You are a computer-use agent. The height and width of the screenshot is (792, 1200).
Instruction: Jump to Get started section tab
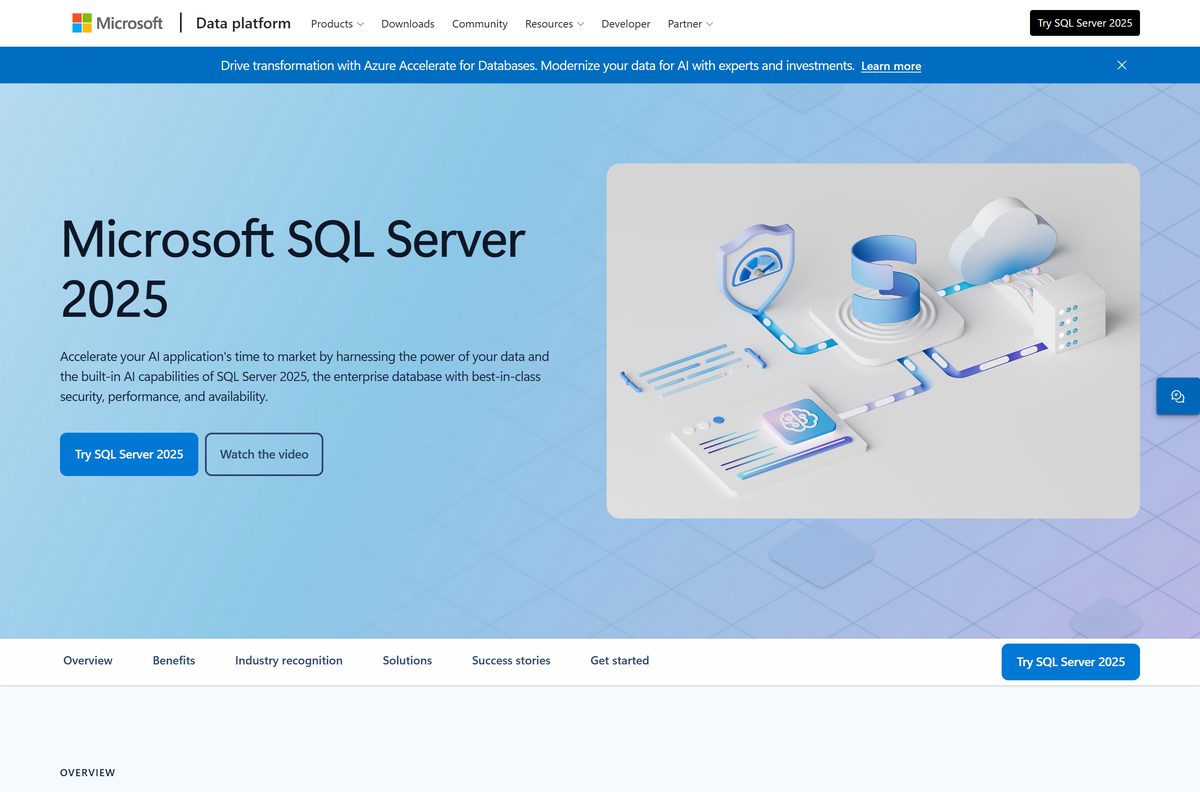[620, 661]
